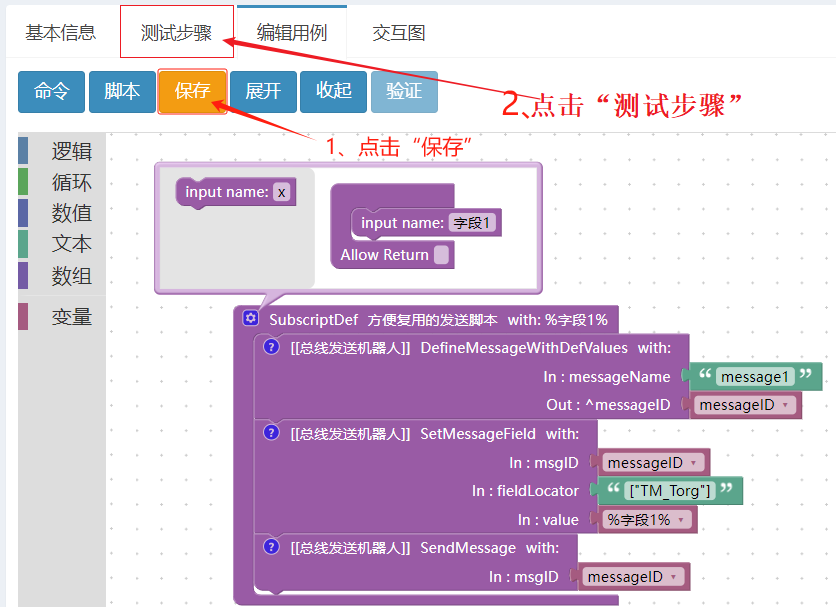Click help icon on SetMessageField block
The image size is (836, 607).
coord(271,433)
